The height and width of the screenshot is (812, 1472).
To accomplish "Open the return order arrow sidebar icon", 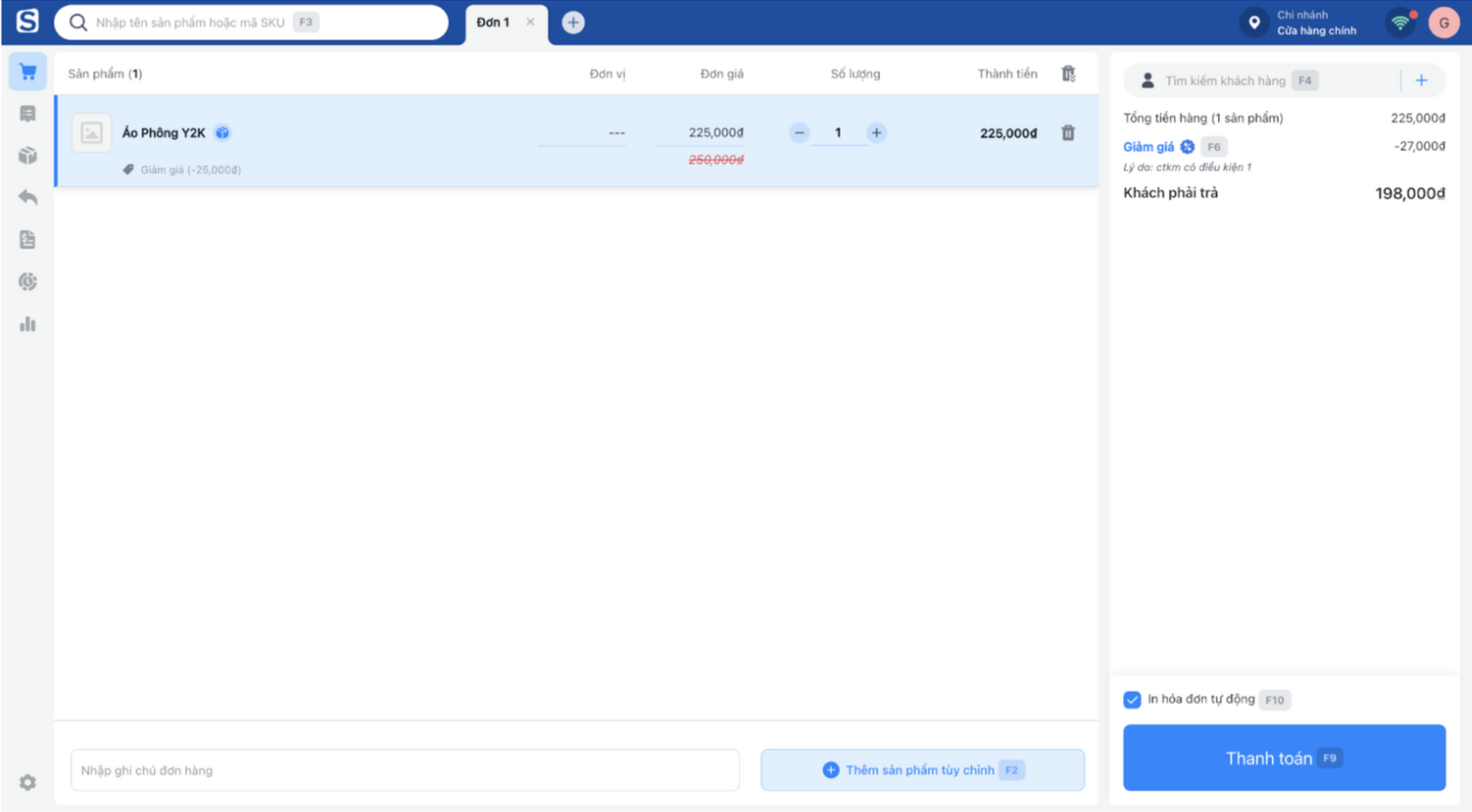I will tap(27, 197).
